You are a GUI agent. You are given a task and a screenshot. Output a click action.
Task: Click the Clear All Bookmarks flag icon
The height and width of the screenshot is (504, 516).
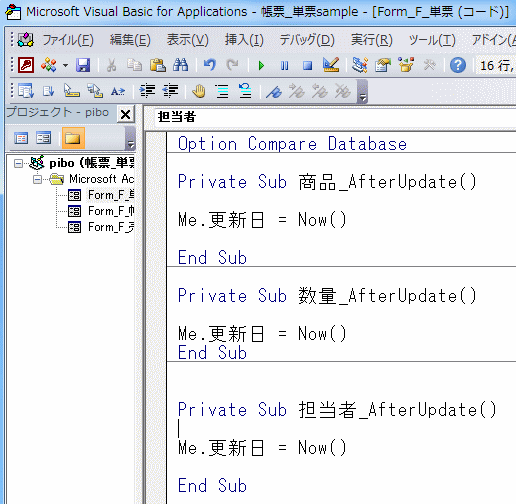coord(343,91)
